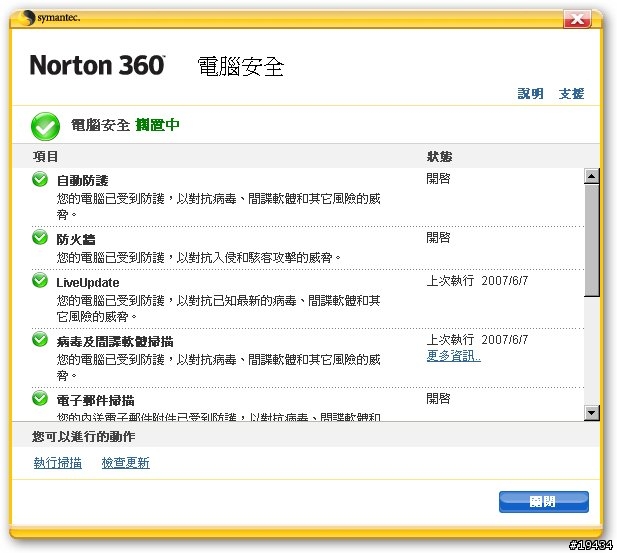This screenshot has width=617, height=553.
Task: Click the scrollbar down arrow in the item list
Action: tap(592, 413)
